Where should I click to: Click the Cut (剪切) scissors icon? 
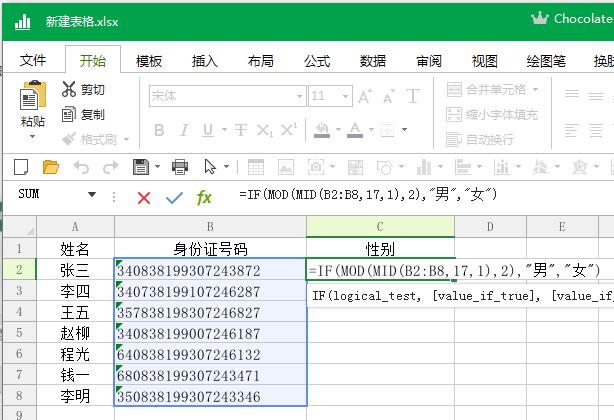tap(69, 89)
